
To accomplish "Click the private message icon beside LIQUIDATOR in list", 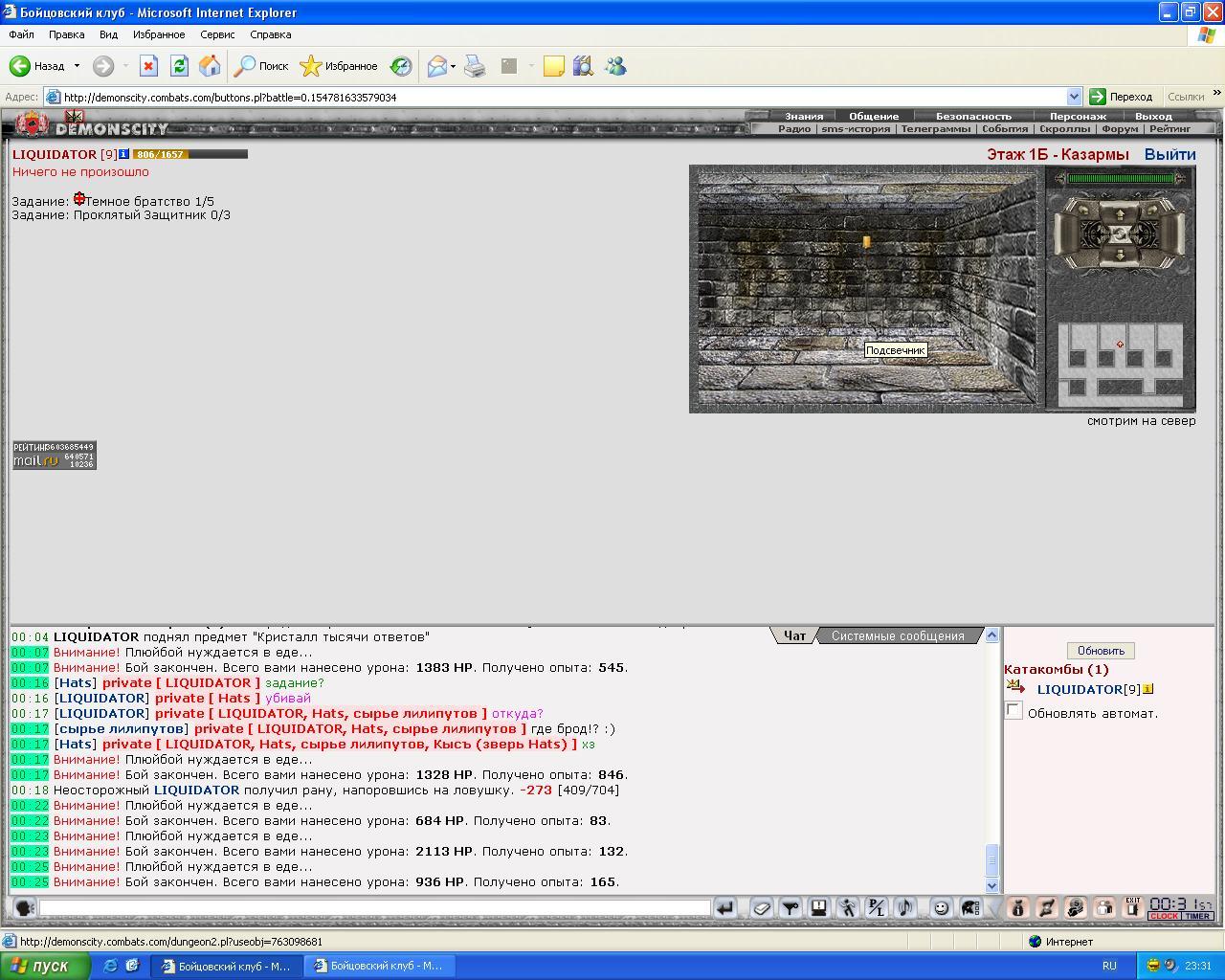I will tap(1015, 686).
